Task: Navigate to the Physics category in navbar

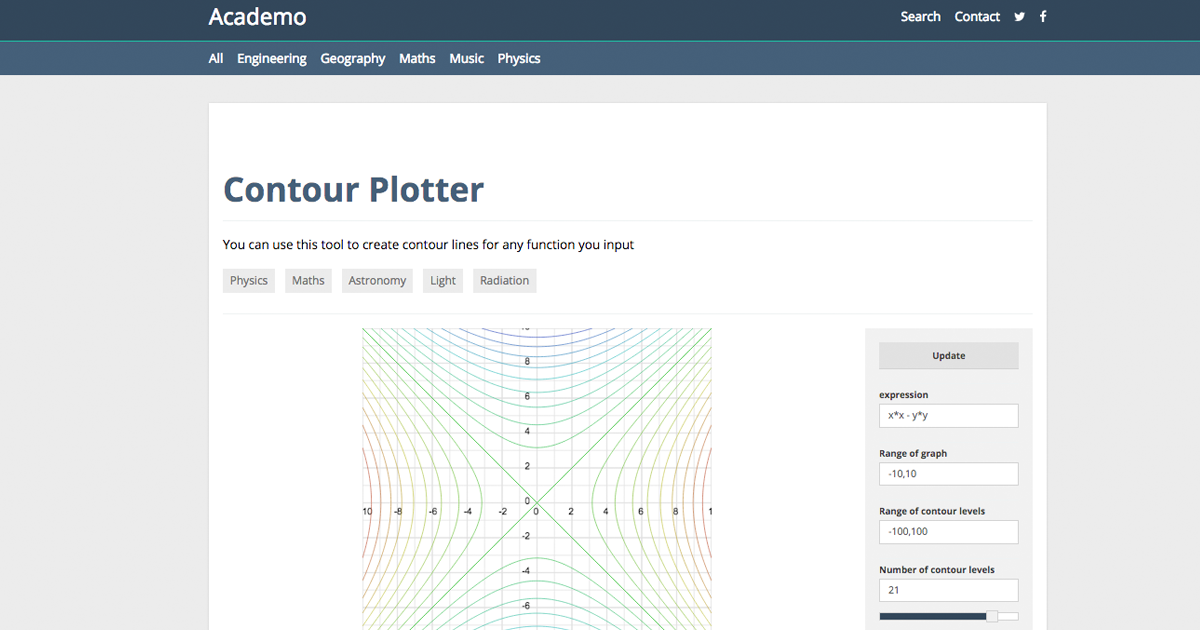Action: [519, 59]
